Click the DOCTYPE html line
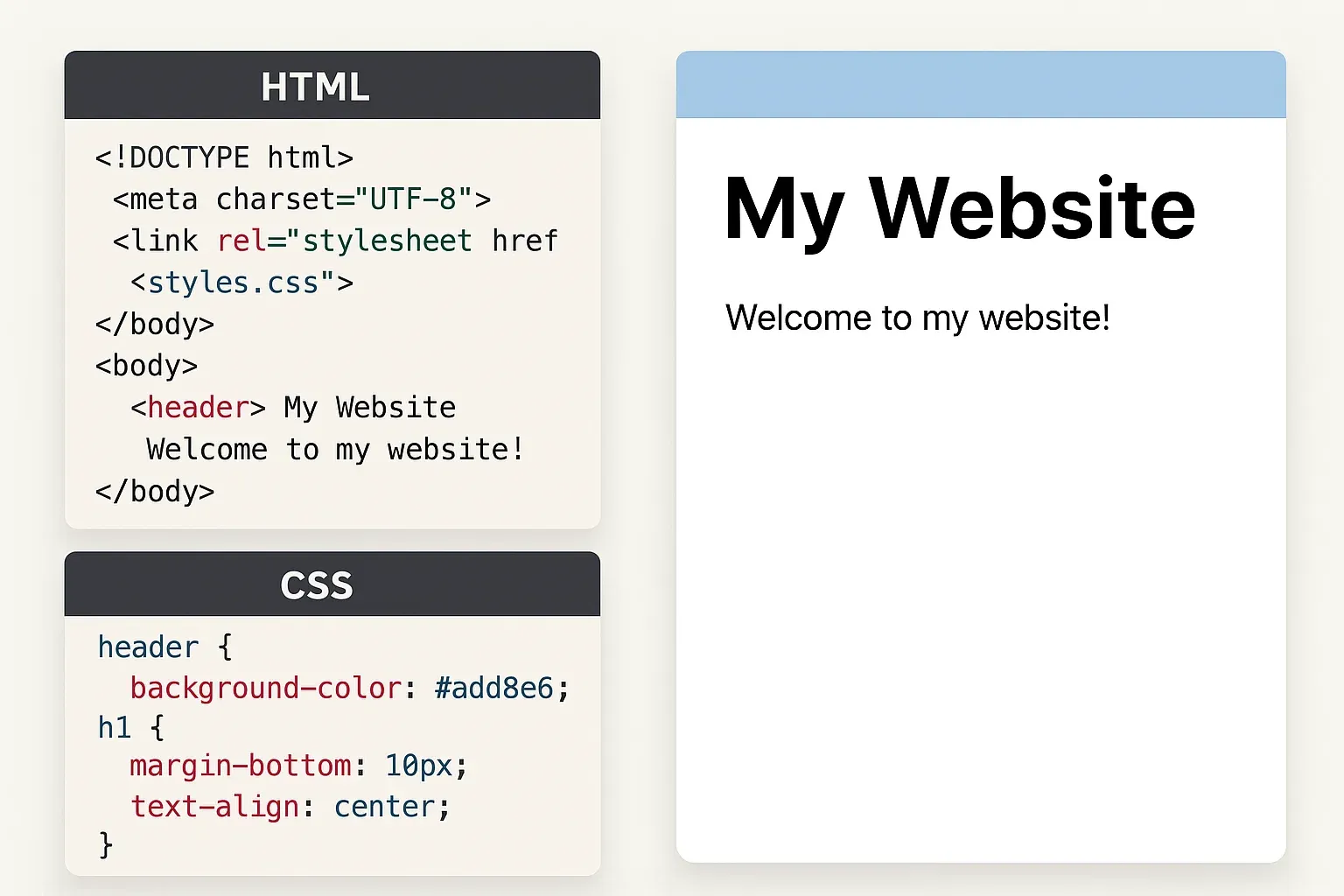The image size is (1344, 896). 224,157
